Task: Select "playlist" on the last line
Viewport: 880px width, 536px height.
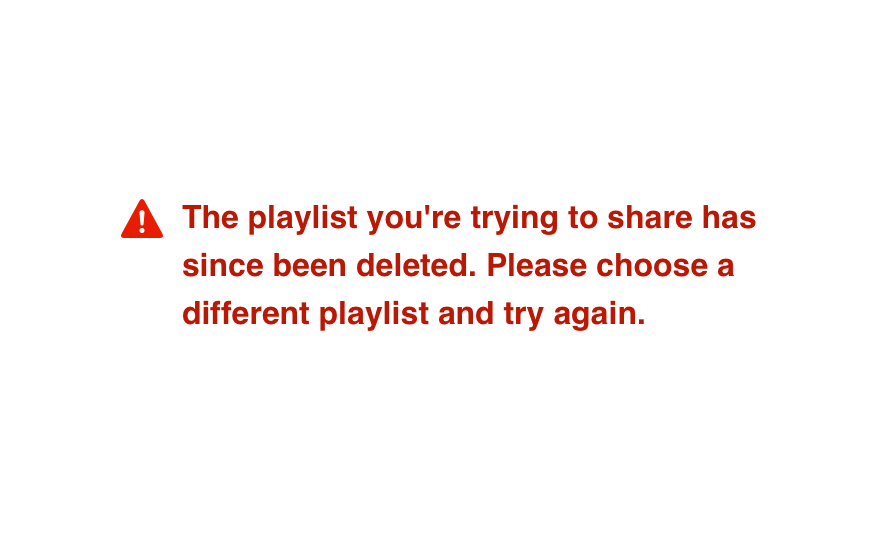Action: 374,316
